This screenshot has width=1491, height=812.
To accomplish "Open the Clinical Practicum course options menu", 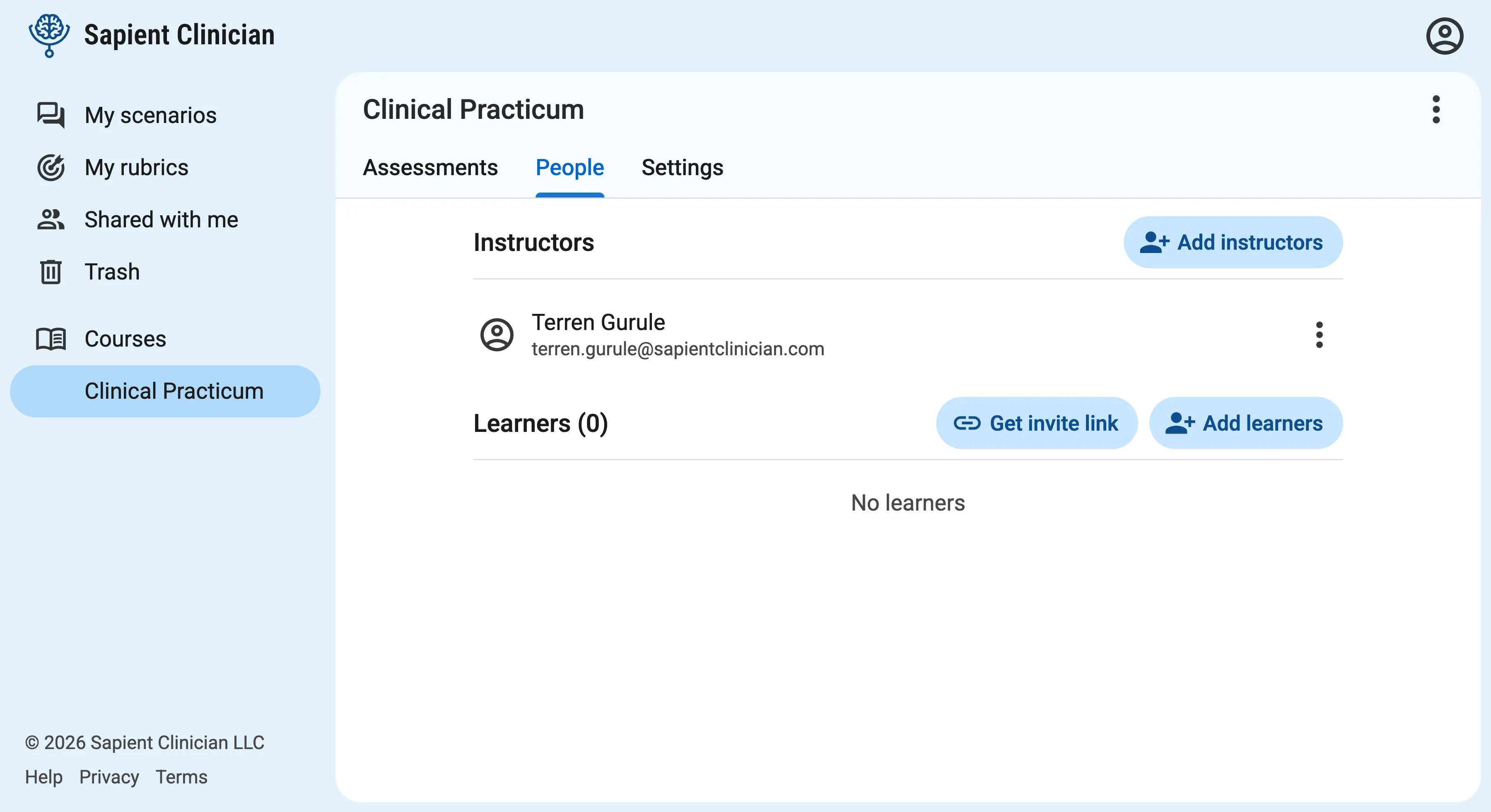I will pyautogui.click(x=1436, y=109).
